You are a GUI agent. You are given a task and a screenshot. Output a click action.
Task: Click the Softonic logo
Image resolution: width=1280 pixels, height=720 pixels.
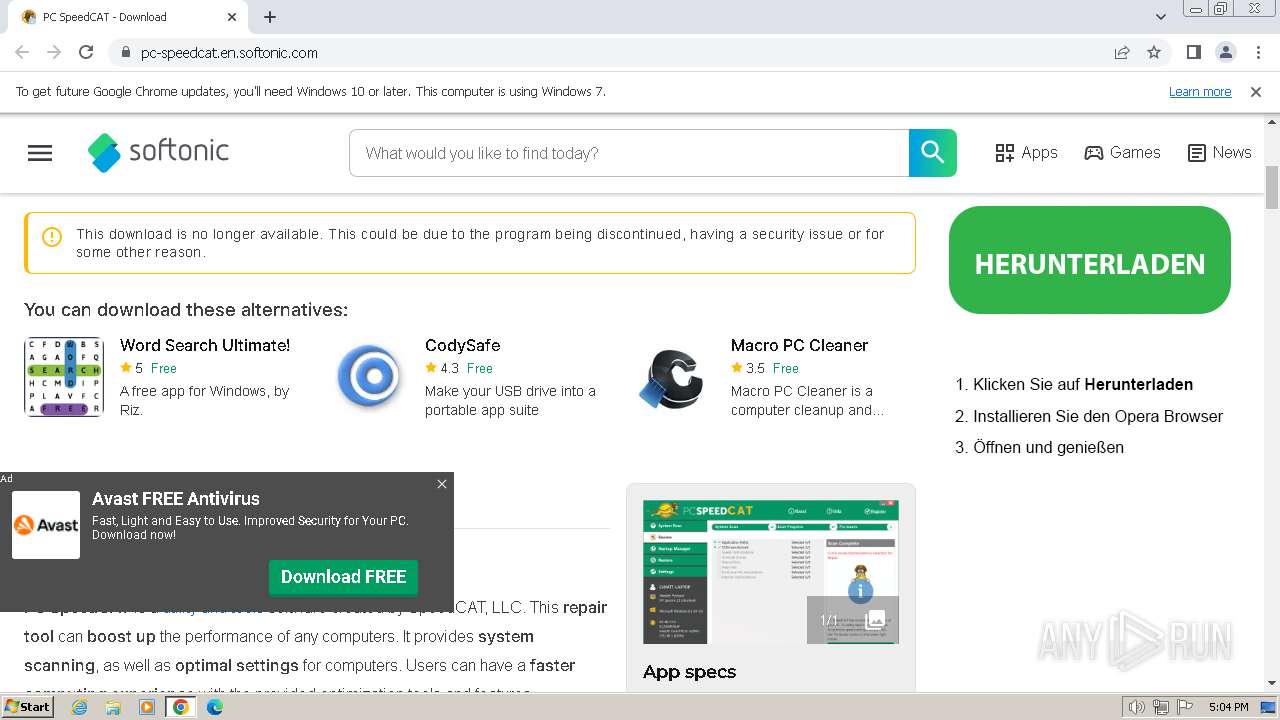(158, 152)
